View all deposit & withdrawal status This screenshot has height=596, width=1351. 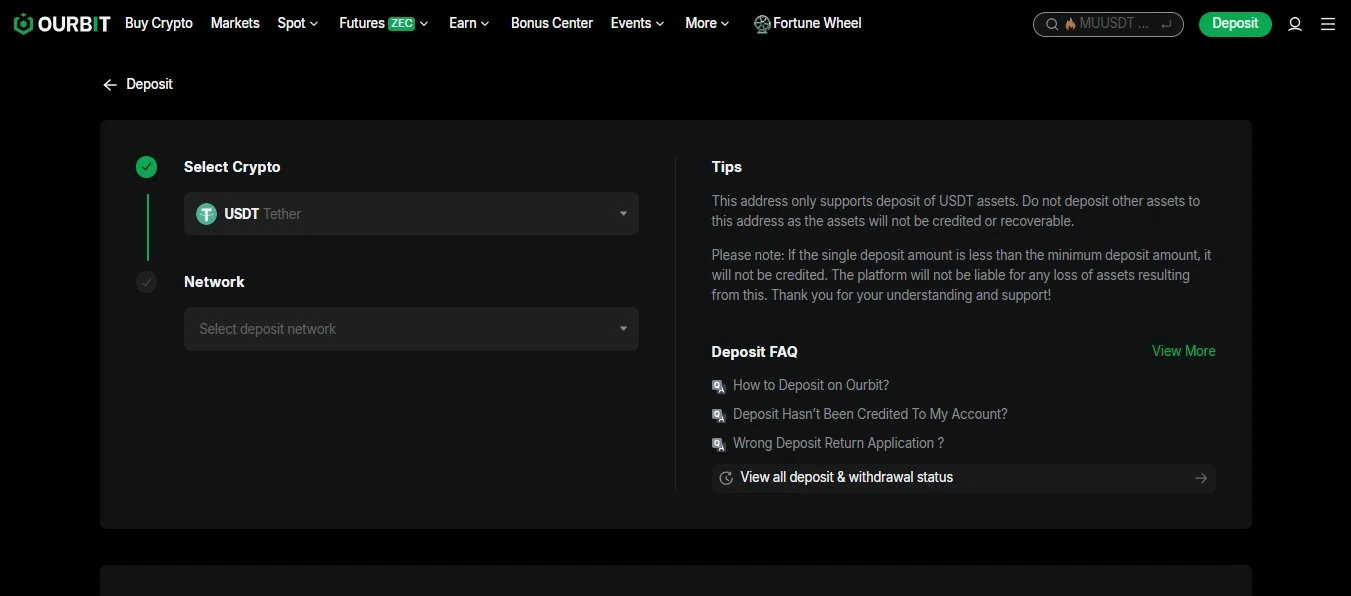coord(964,478)
